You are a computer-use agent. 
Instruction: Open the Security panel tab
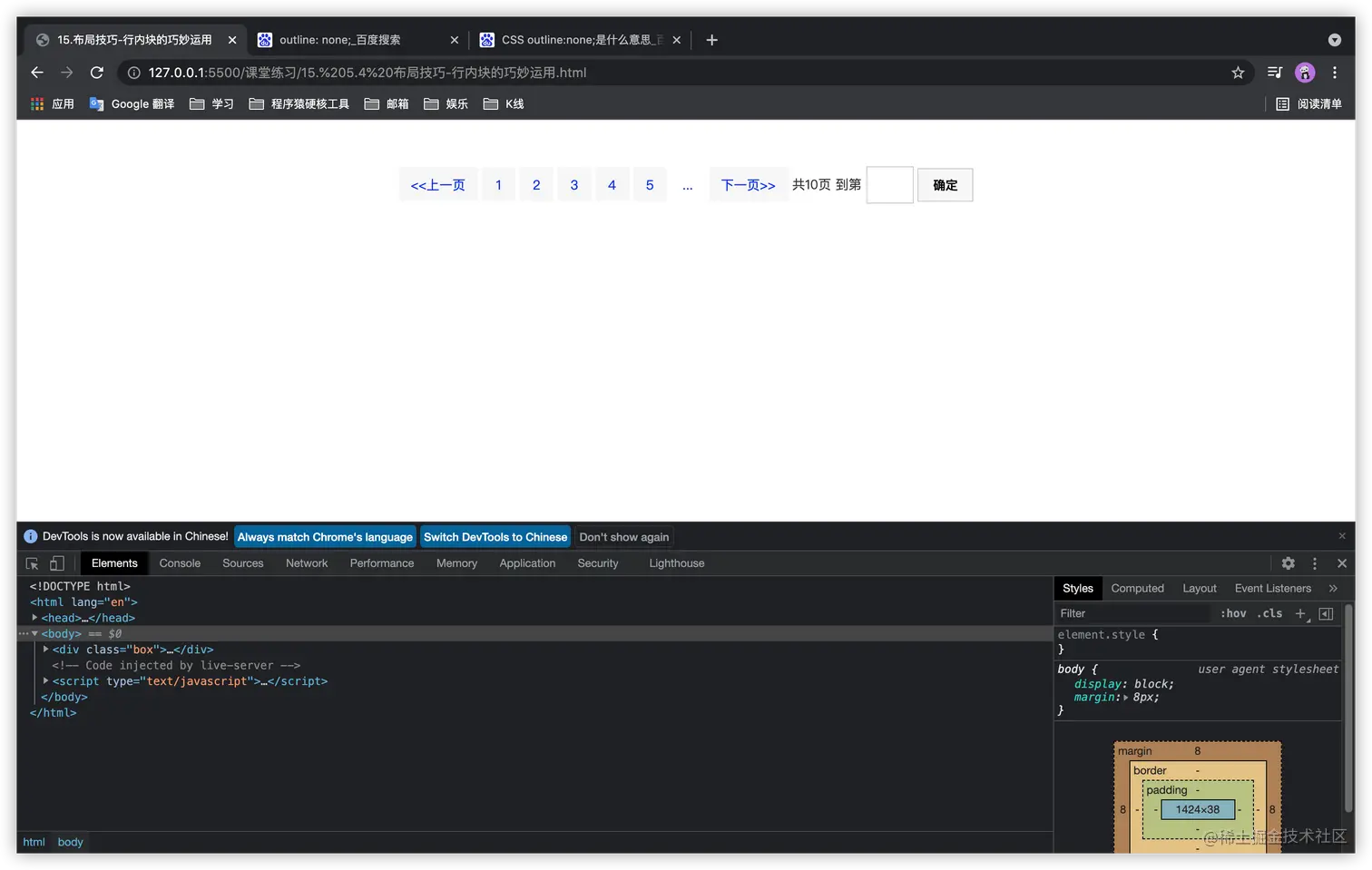(x=598, y=563)
